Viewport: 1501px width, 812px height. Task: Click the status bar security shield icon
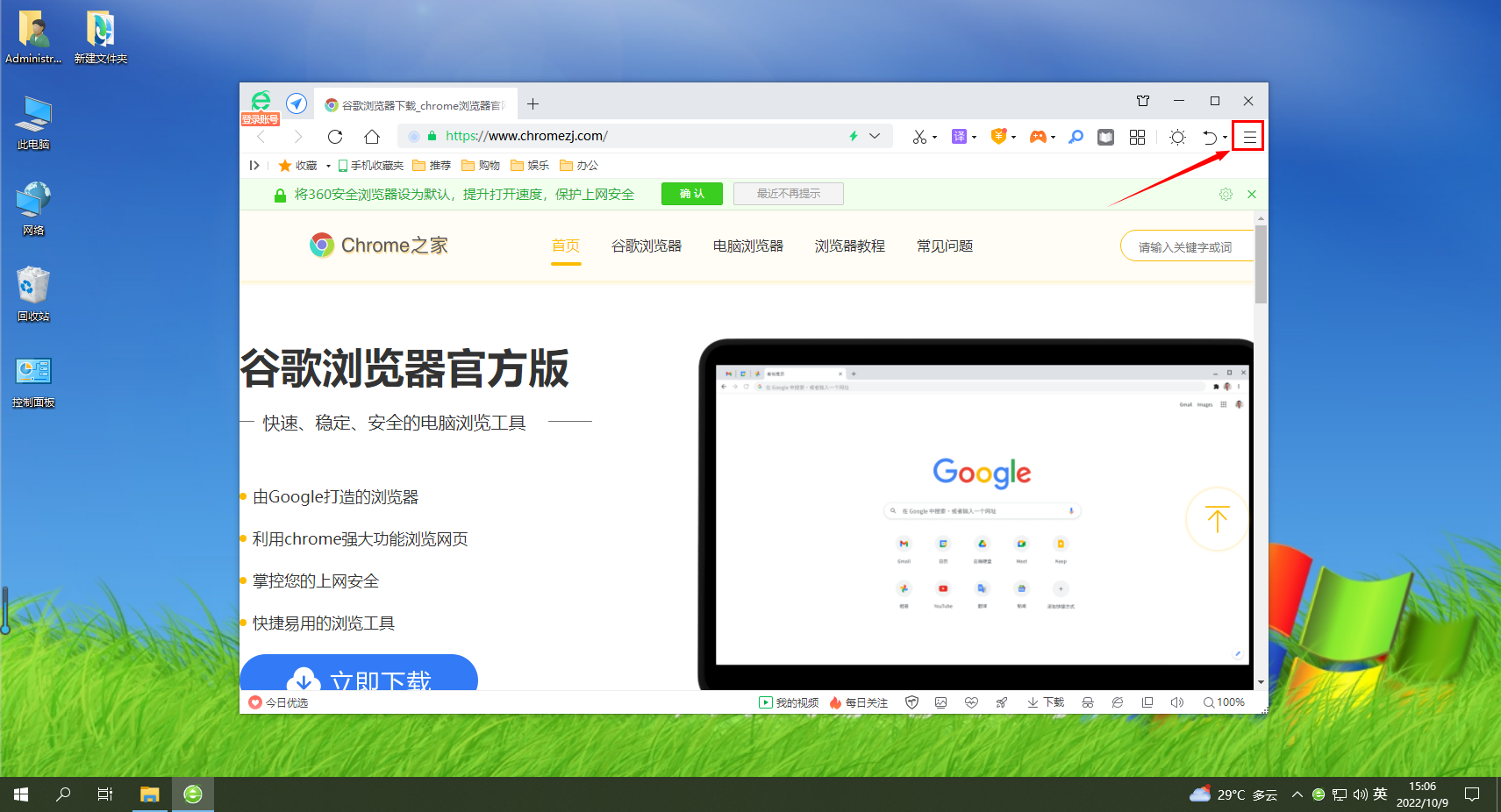911,702
